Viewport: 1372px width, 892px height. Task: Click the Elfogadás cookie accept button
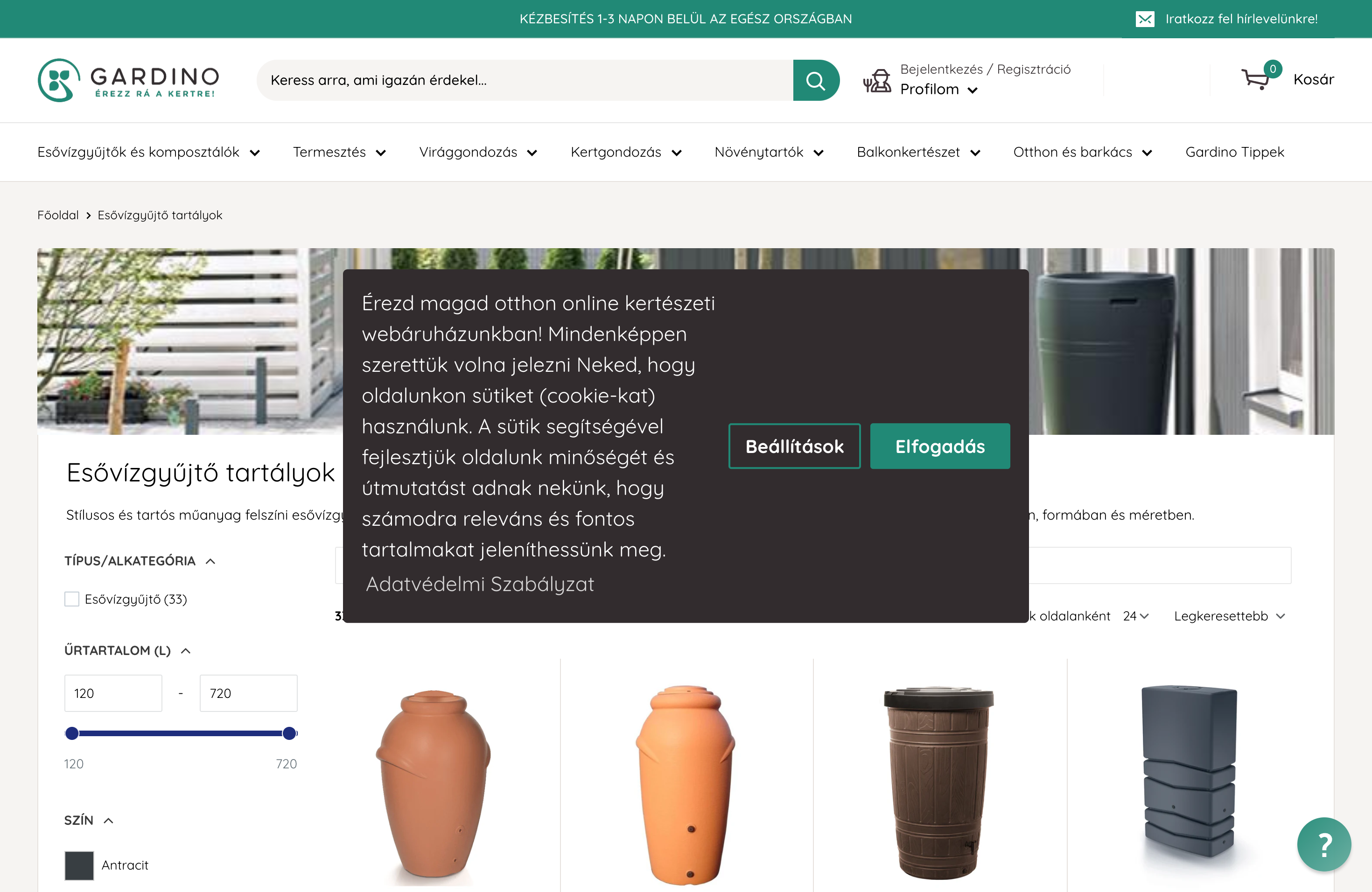coord(940,446)
